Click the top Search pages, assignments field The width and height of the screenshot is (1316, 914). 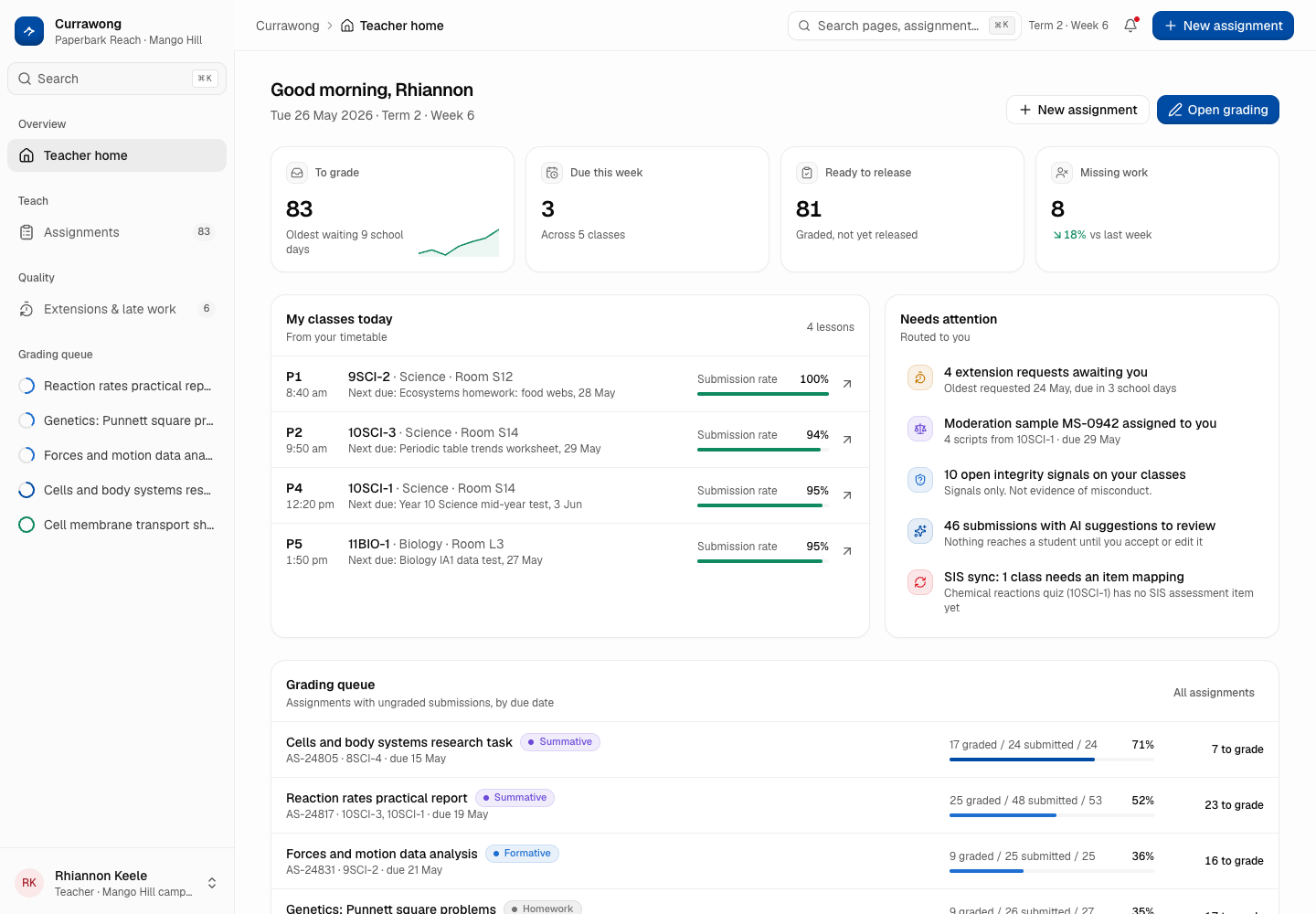(x=904, y=26)
